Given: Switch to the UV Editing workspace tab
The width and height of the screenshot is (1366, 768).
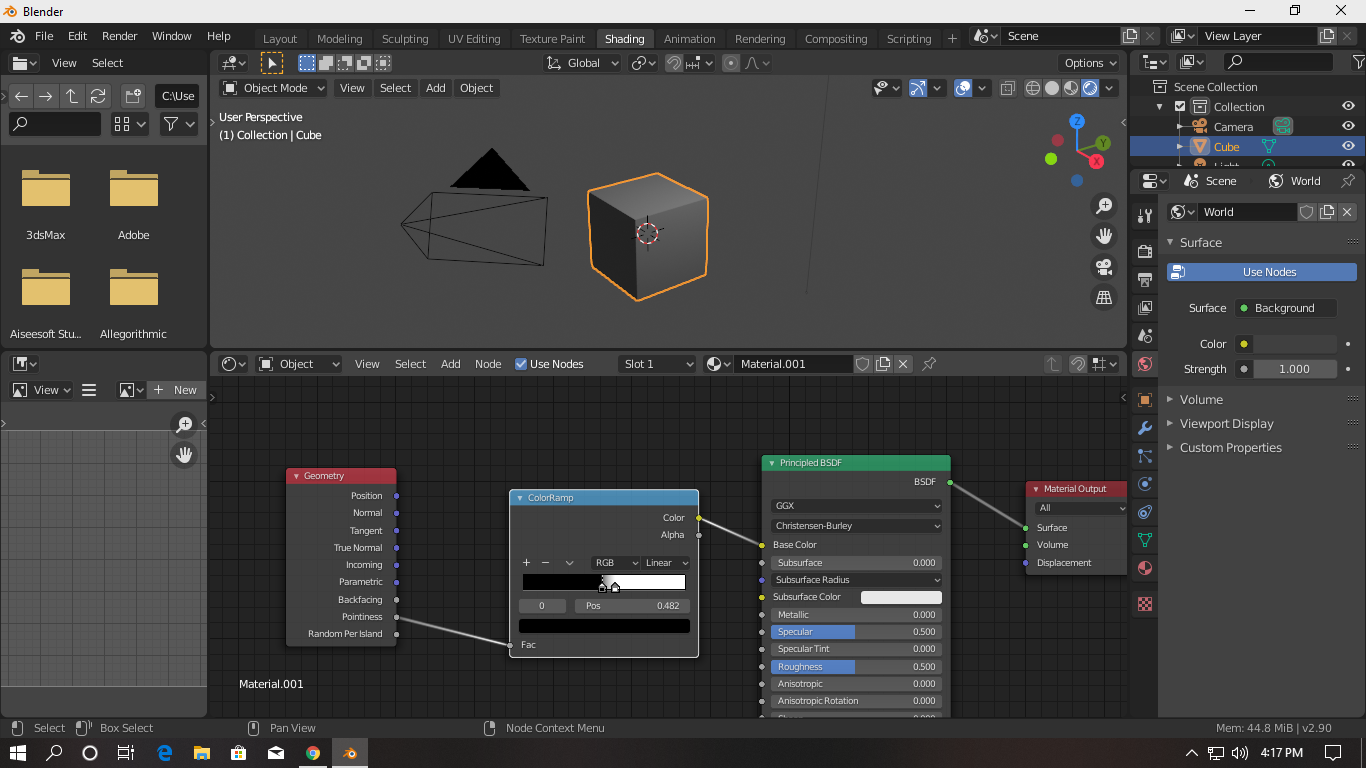Looking at the screenshot, I should [x=474, y=39].
